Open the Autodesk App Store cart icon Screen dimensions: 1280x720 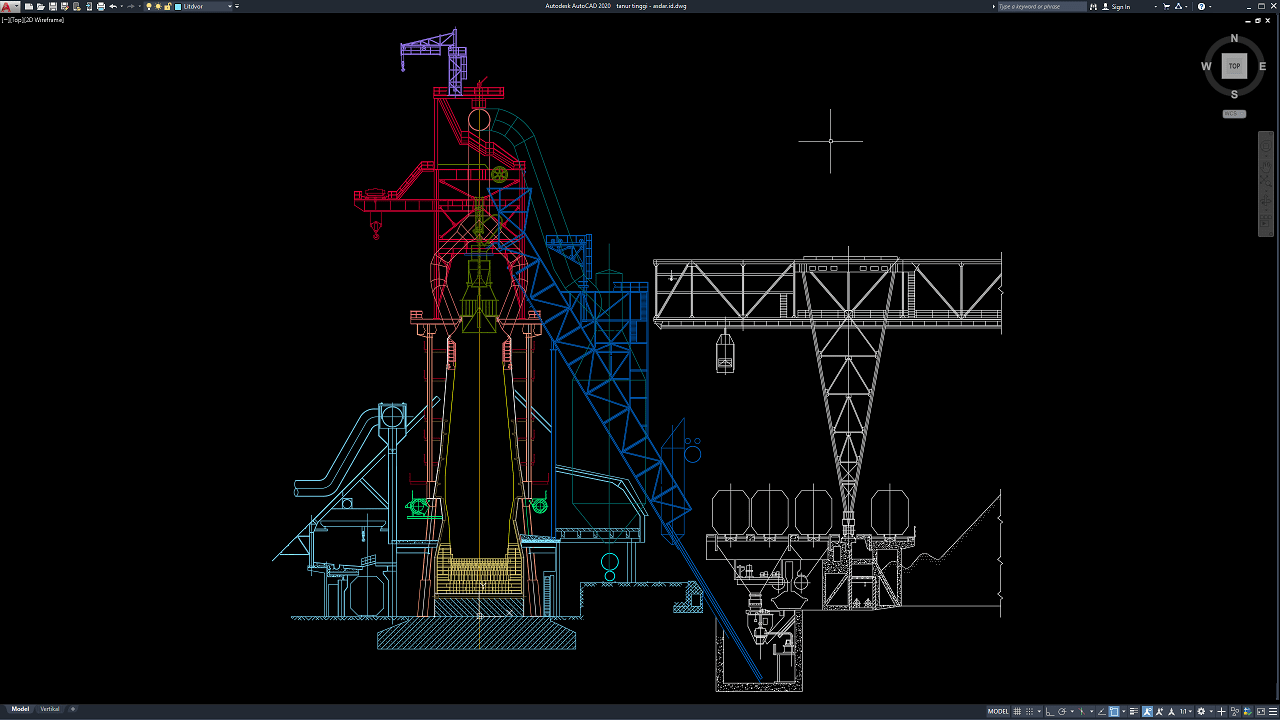coord(1168,6)
